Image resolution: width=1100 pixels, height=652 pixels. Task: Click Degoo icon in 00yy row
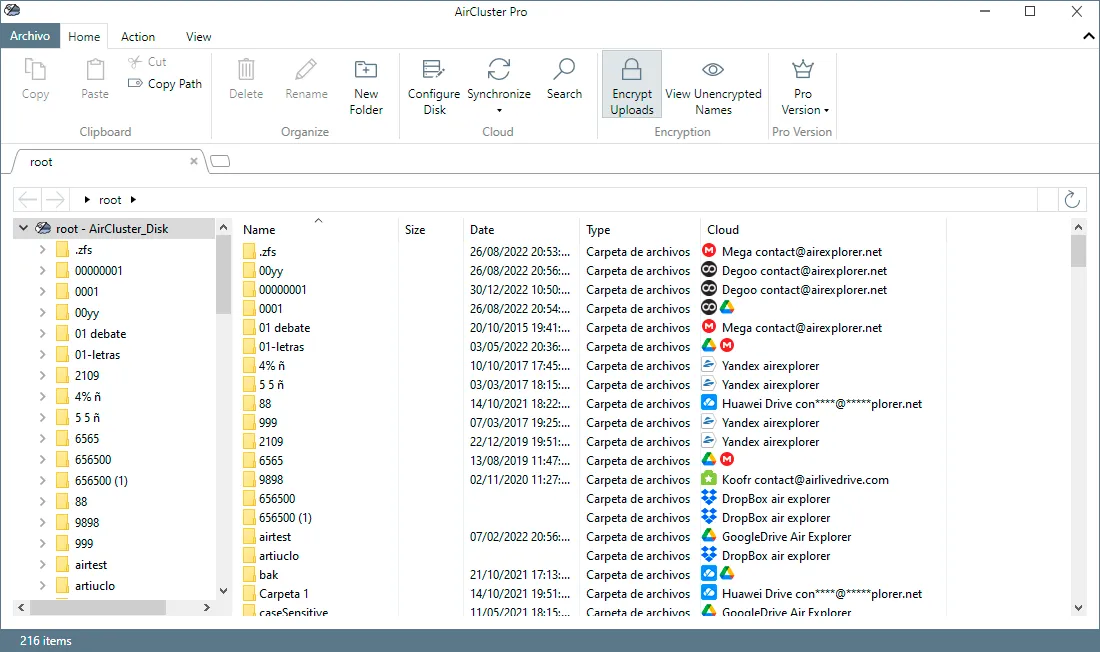tap(709, 270)
